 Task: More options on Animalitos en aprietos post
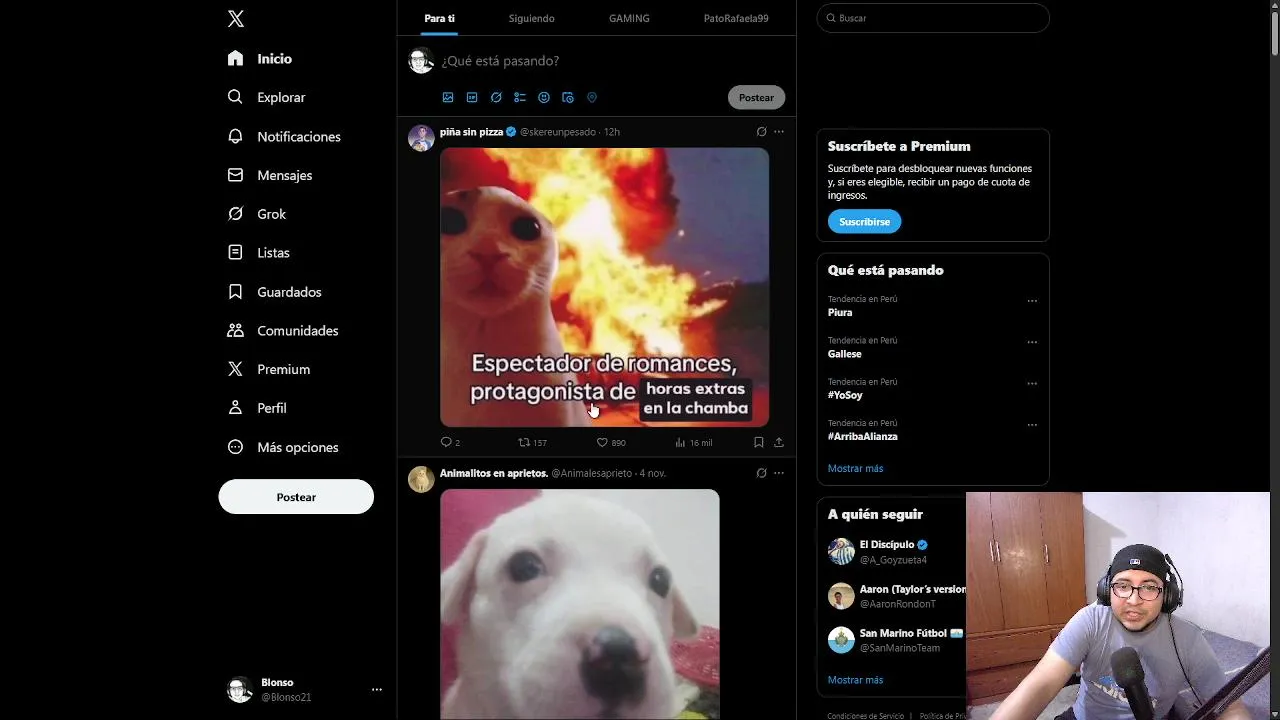coord(779,473)
